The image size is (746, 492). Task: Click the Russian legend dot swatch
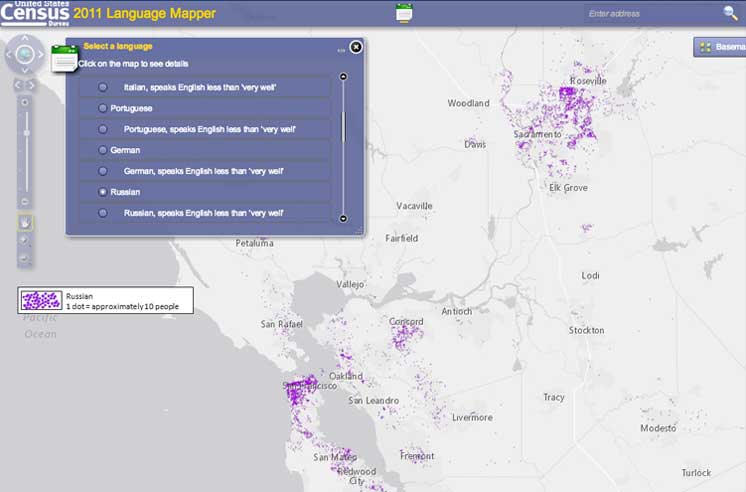[x=41, y=300]
